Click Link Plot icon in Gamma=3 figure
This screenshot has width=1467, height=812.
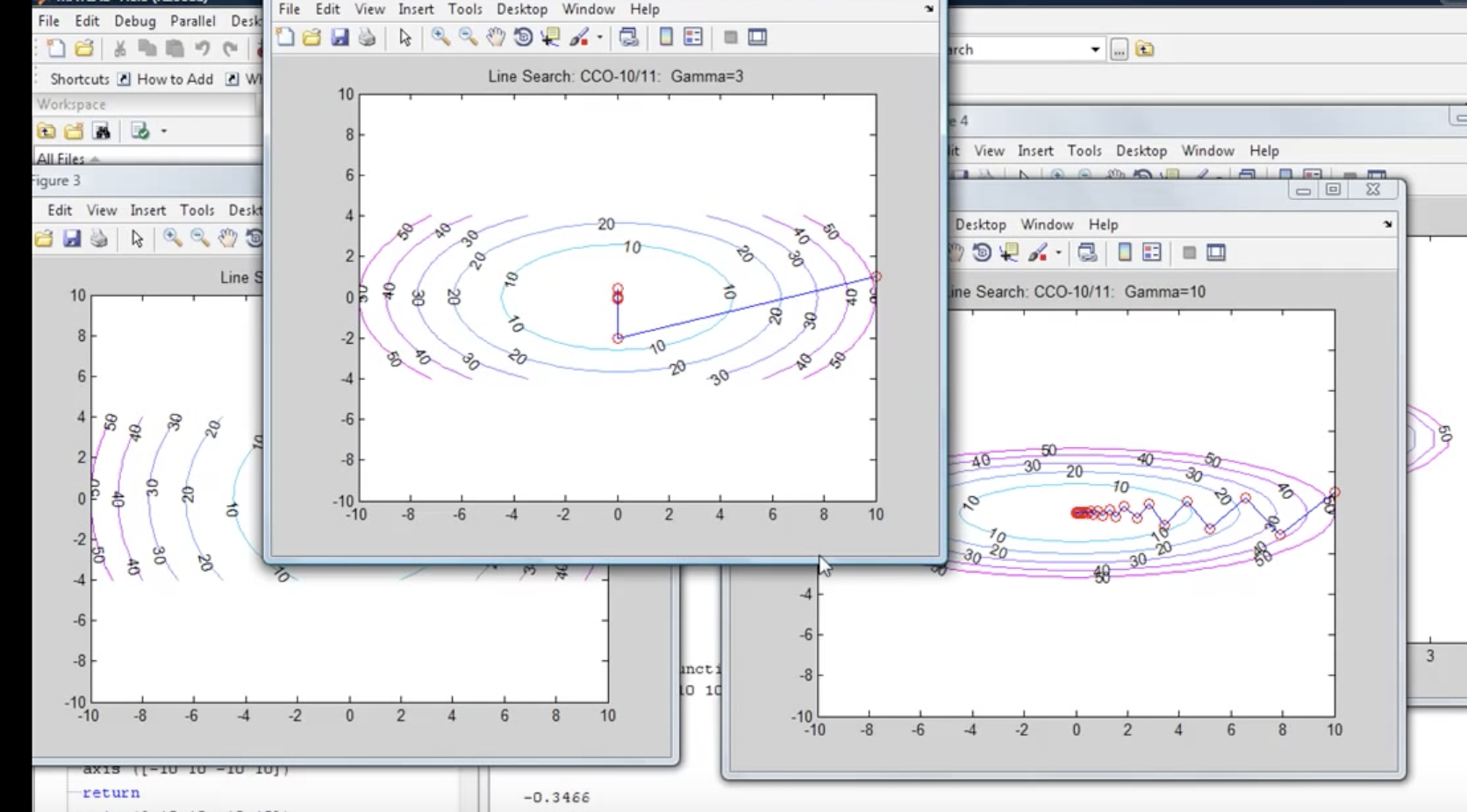[x=628, y=37]
